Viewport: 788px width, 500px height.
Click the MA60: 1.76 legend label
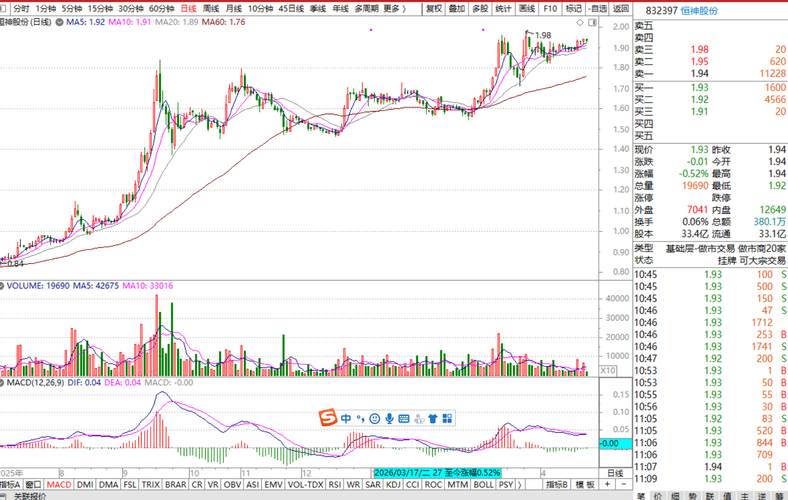(223, 22)
